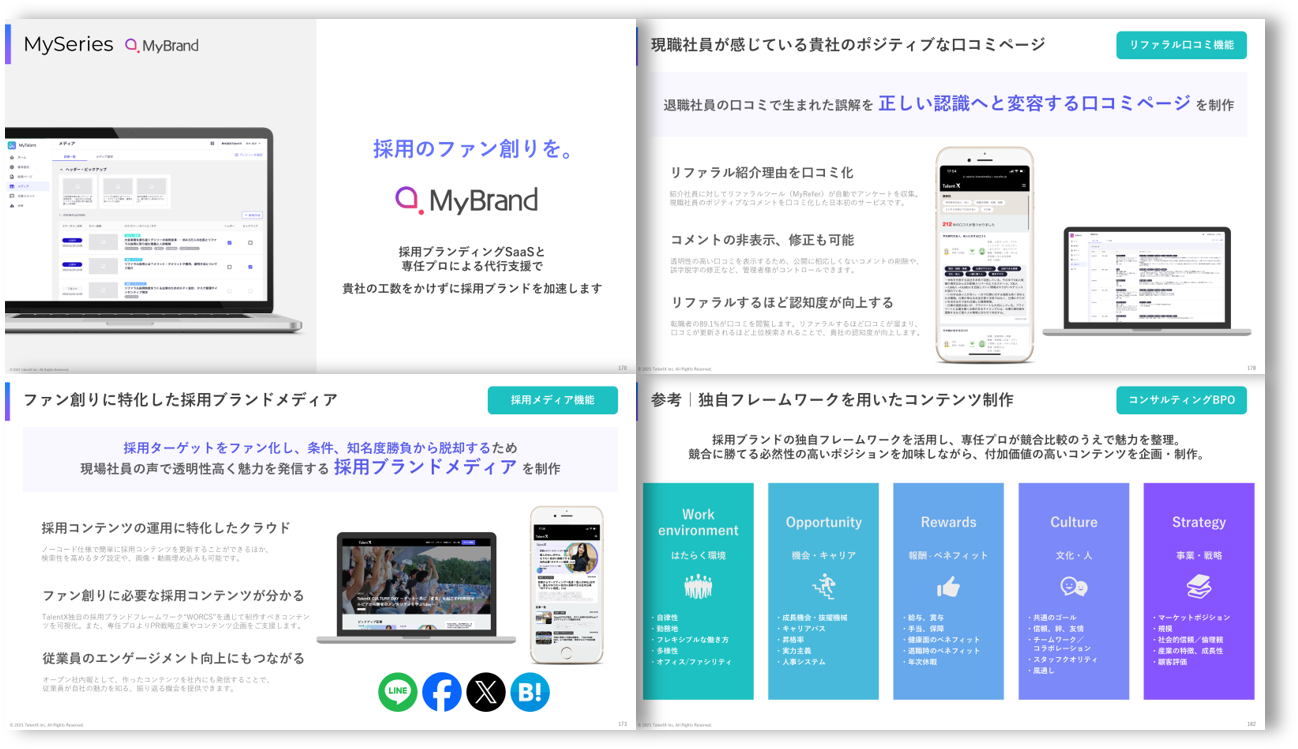Click the stacked books icon under Strategy
Viewport: 1298px width, 749px height.
(1198, 587)
